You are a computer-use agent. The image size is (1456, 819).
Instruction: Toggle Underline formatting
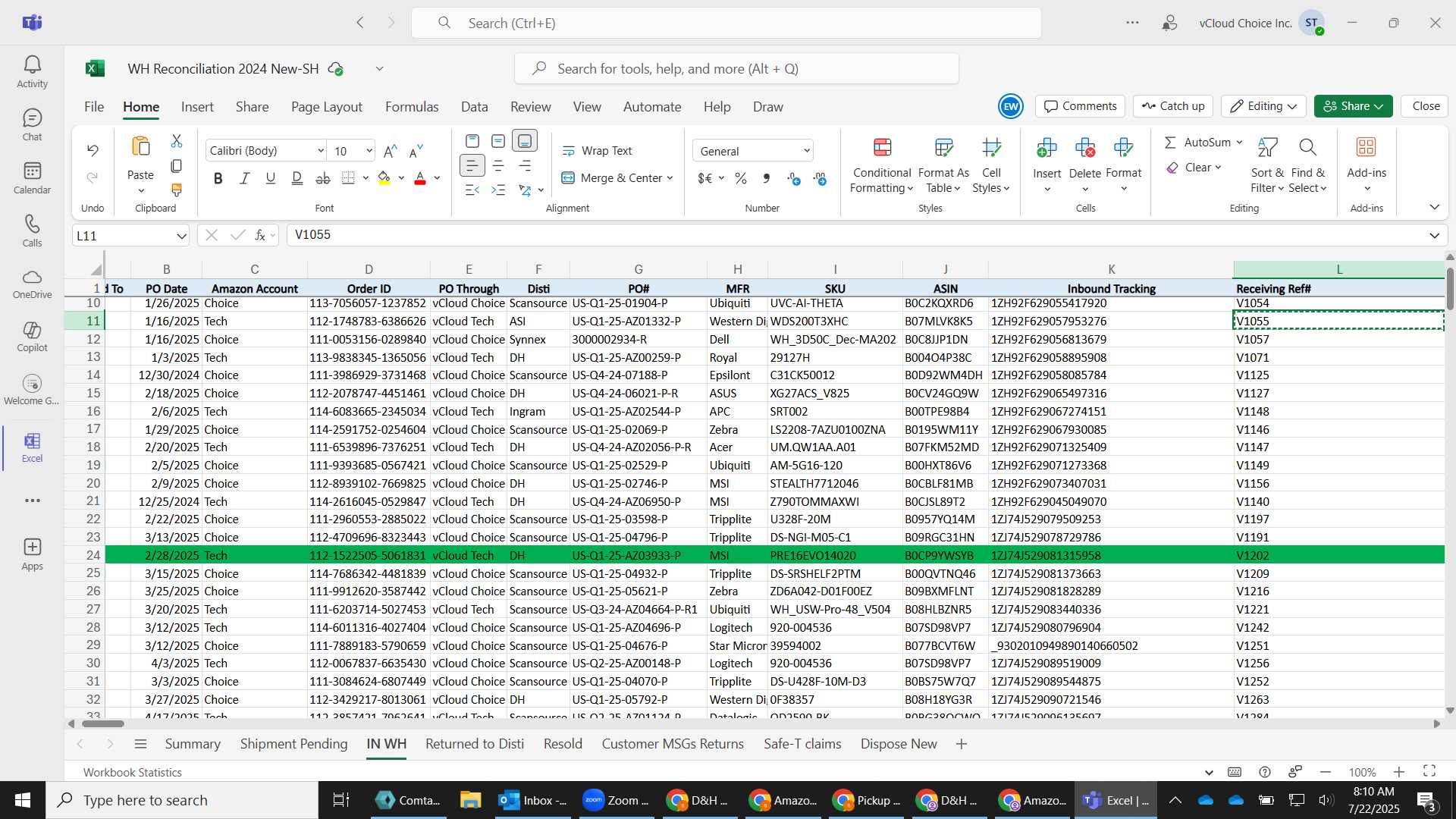pos(271,178)
